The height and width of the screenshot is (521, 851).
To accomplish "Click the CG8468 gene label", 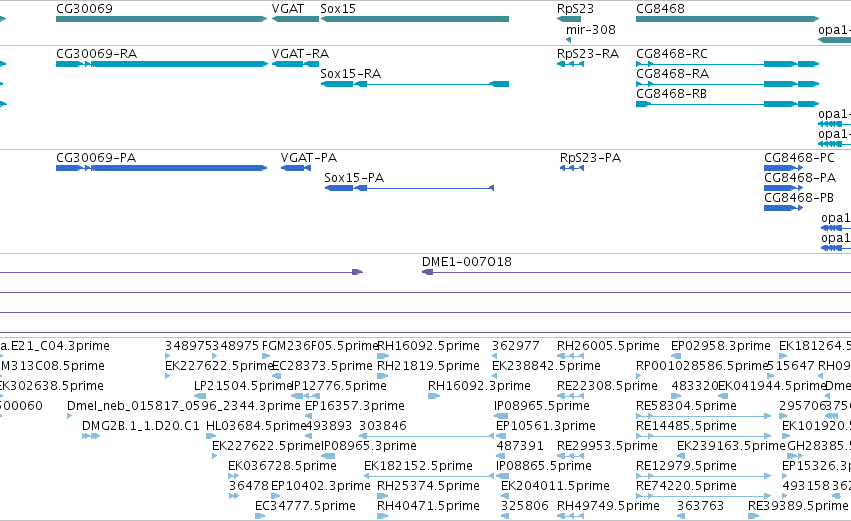I will pos(660,9).
